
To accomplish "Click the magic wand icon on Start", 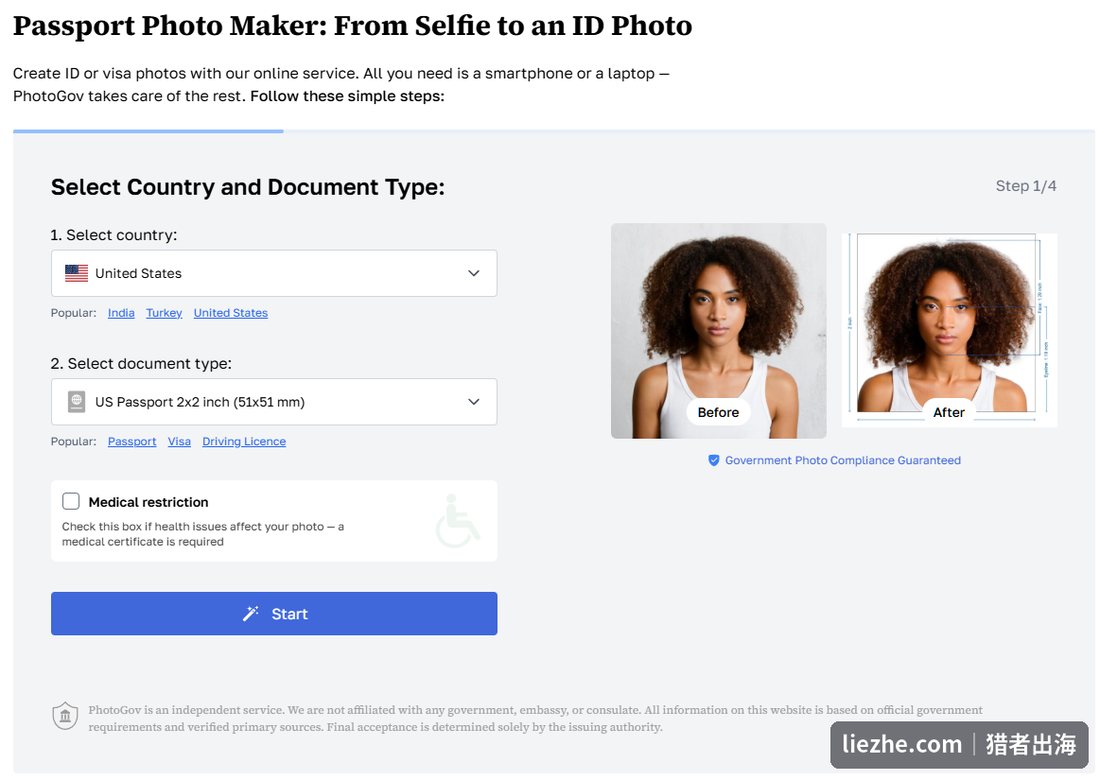I will [x=250, y=614].
